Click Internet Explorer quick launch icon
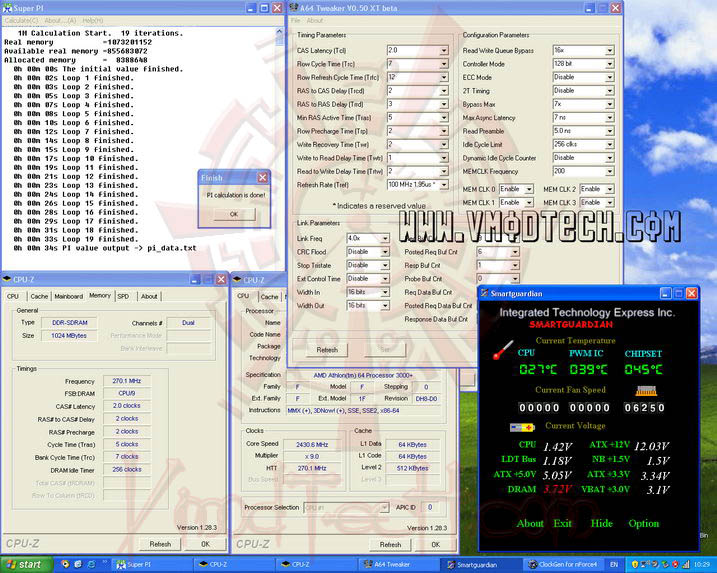Screen dimensions: 717x573 tap(91, 564)
